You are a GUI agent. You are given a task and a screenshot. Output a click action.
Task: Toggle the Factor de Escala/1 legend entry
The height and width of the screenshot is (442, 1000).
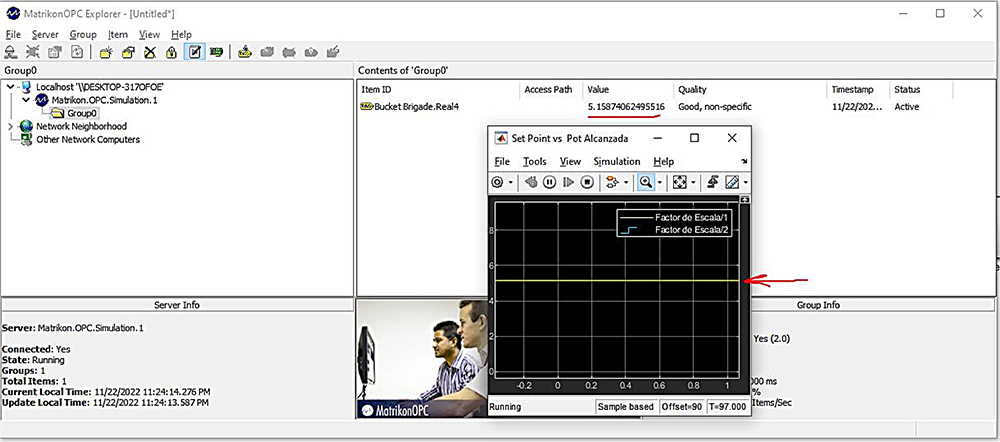[x=675, y=217]
